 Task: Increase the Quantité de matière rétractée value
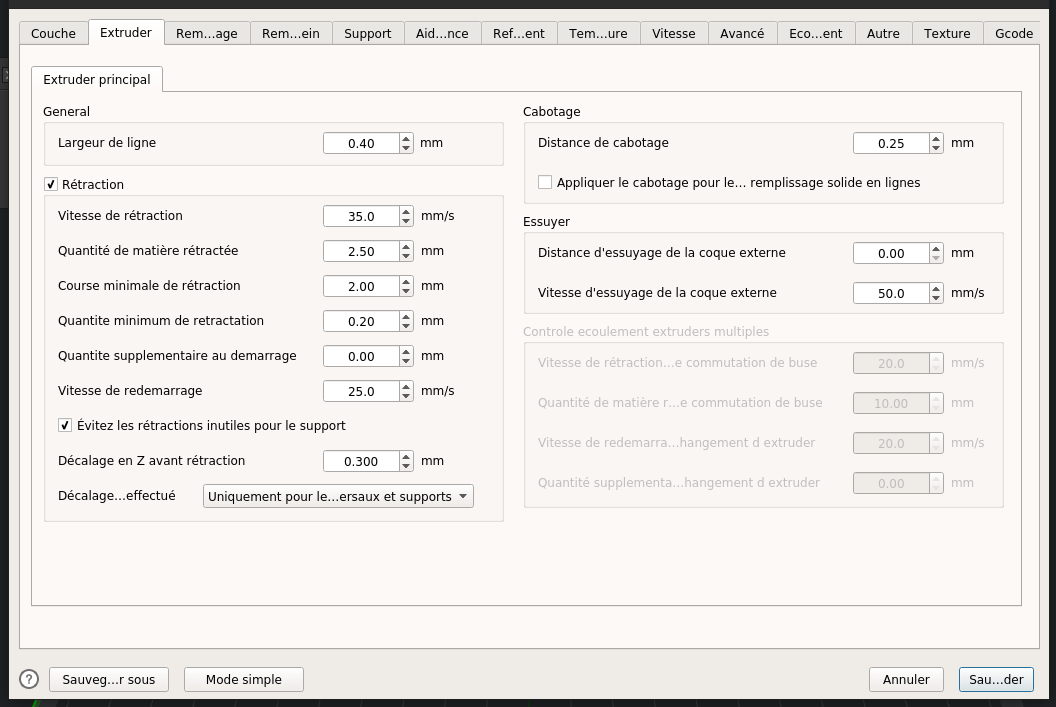click(406, 246)
